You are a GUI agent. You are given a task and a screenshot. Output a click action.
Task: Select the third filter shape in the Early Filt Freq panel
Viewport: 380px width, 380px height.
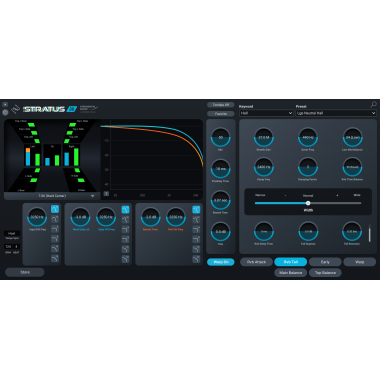pyautogui.click(x=125, y=229)
